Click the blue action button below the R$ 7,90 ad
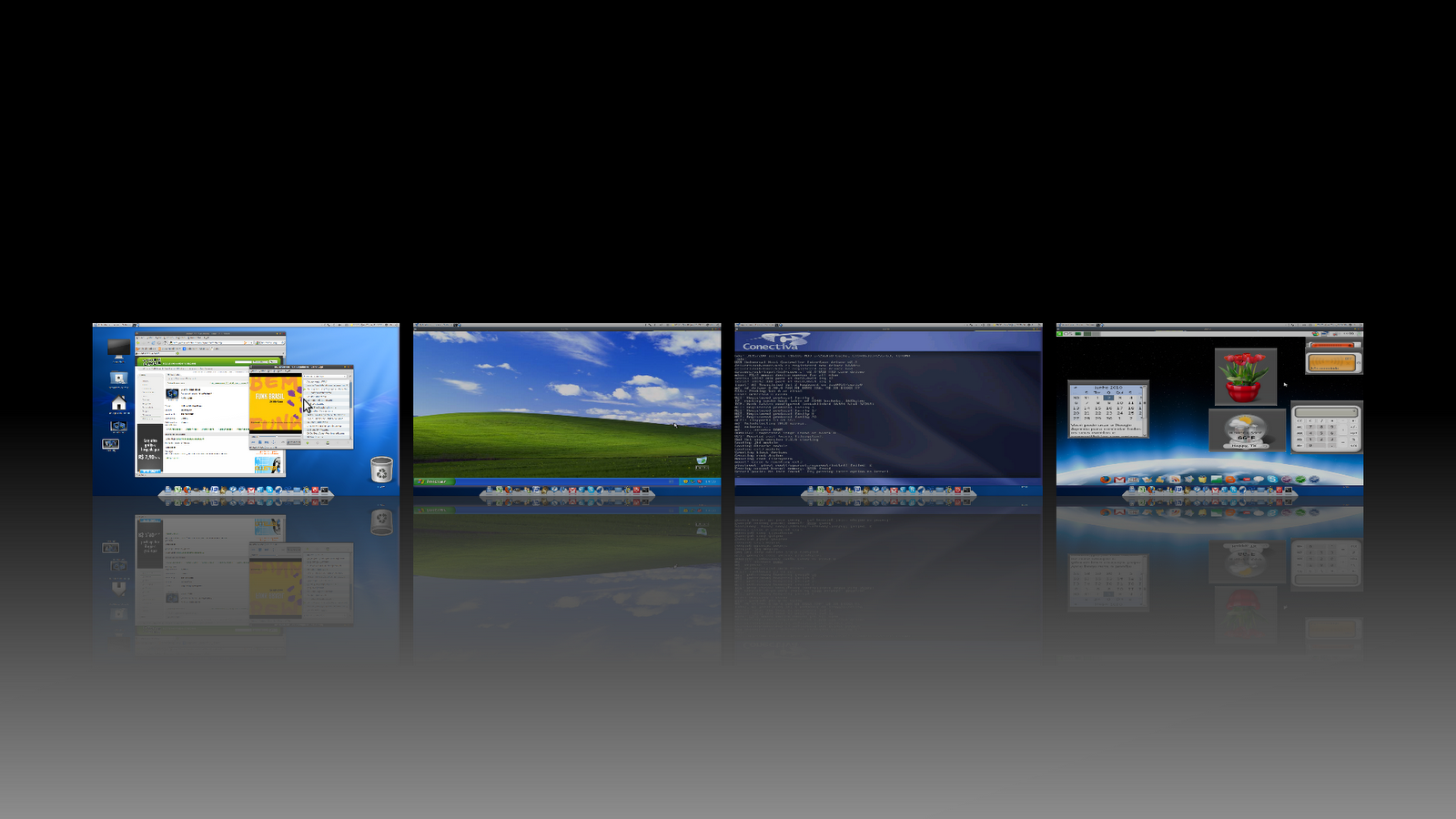 coord(150,471)
